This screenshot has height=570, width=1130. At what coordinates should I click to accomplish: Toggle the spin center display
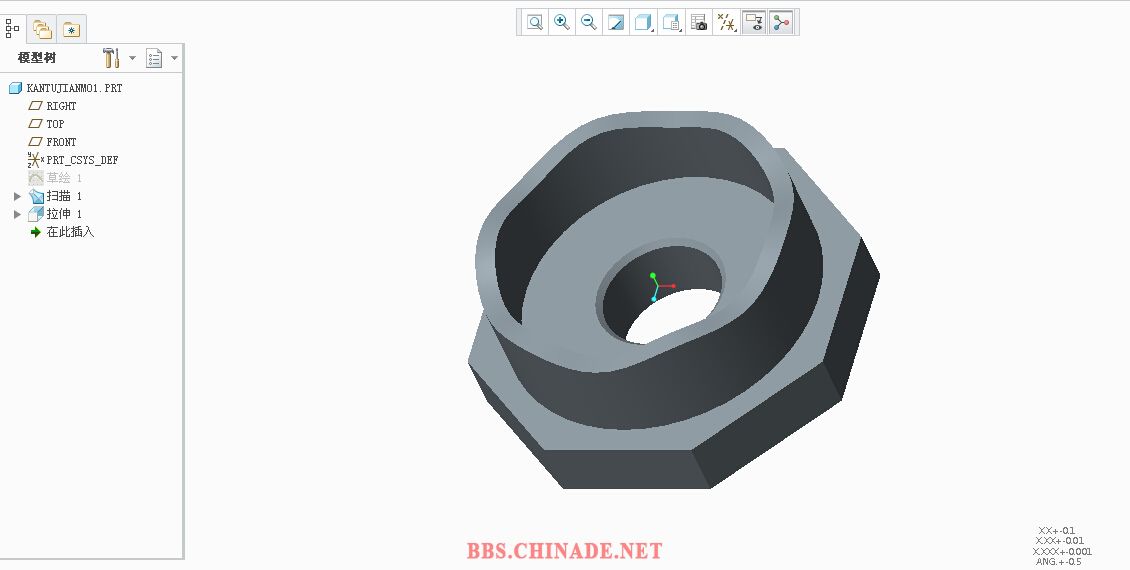[782, 22]
